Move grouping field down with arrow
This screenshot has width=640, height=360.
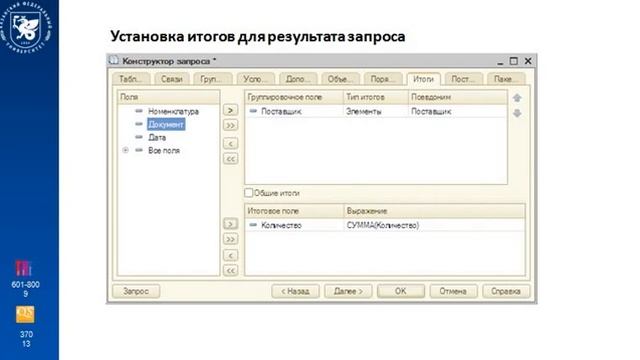click(x=517, y=113)
